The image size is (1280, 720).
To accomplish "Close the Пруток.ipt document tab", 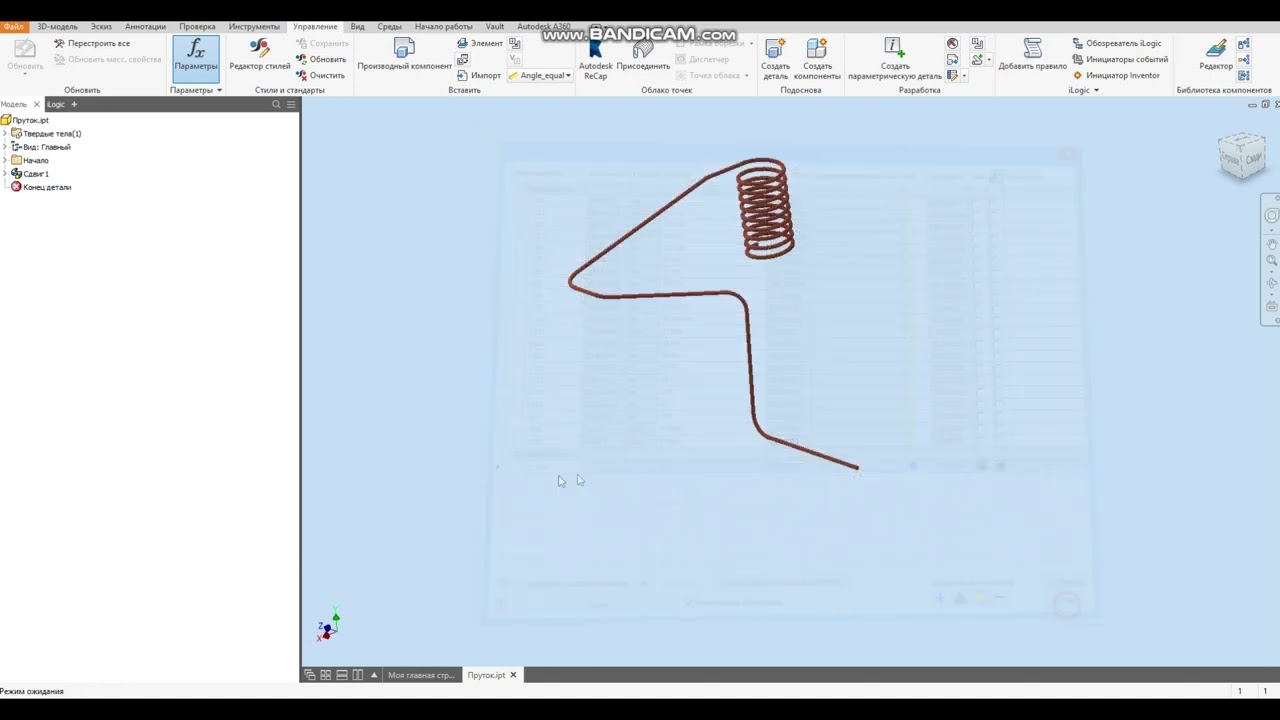I will (513, 675).
